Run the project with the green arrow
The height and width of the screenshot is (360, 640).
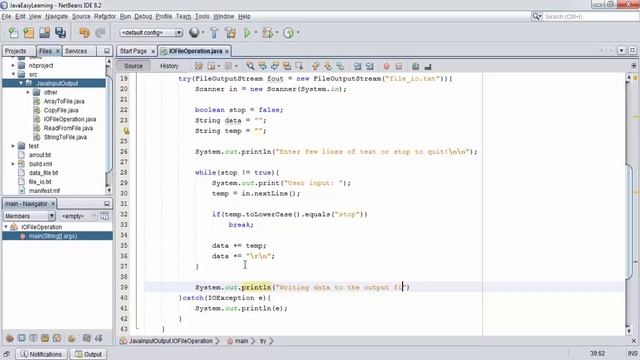click(x=247, y=33)
